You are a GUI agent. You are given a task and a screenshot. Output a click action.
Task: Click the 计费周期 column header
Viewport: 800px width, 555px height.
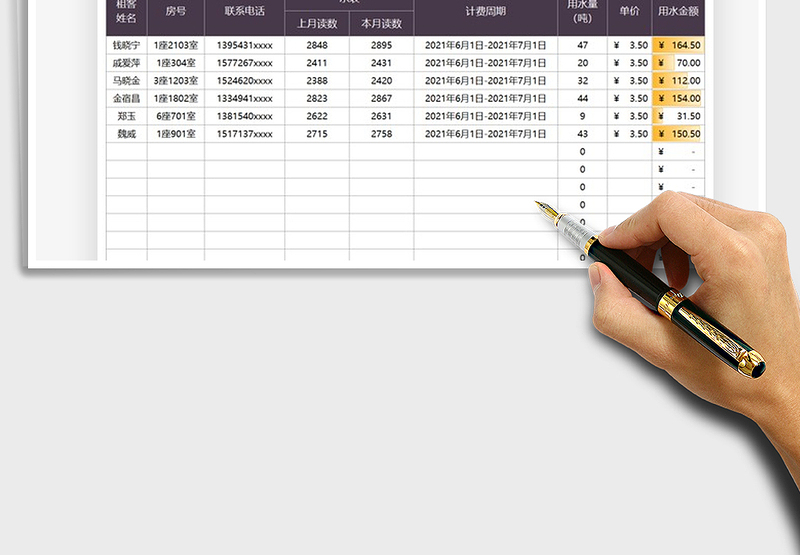point(485,12)
